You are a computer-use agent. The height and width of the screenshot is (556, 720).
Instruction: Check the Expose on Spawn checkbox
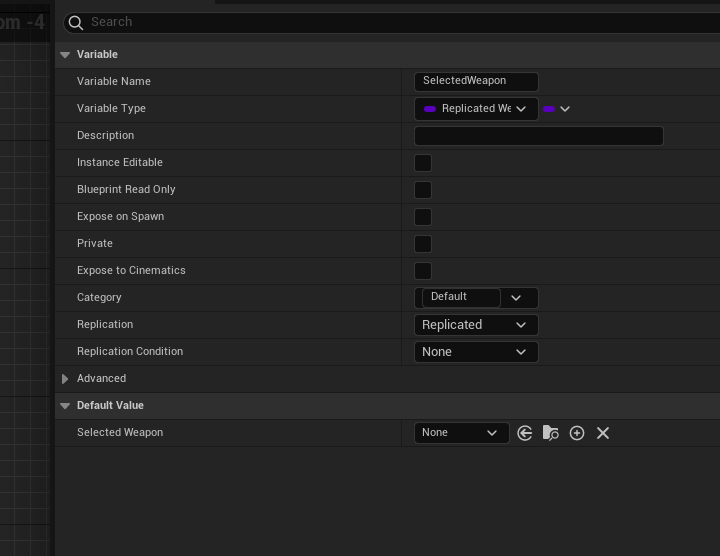coord(423,217)
